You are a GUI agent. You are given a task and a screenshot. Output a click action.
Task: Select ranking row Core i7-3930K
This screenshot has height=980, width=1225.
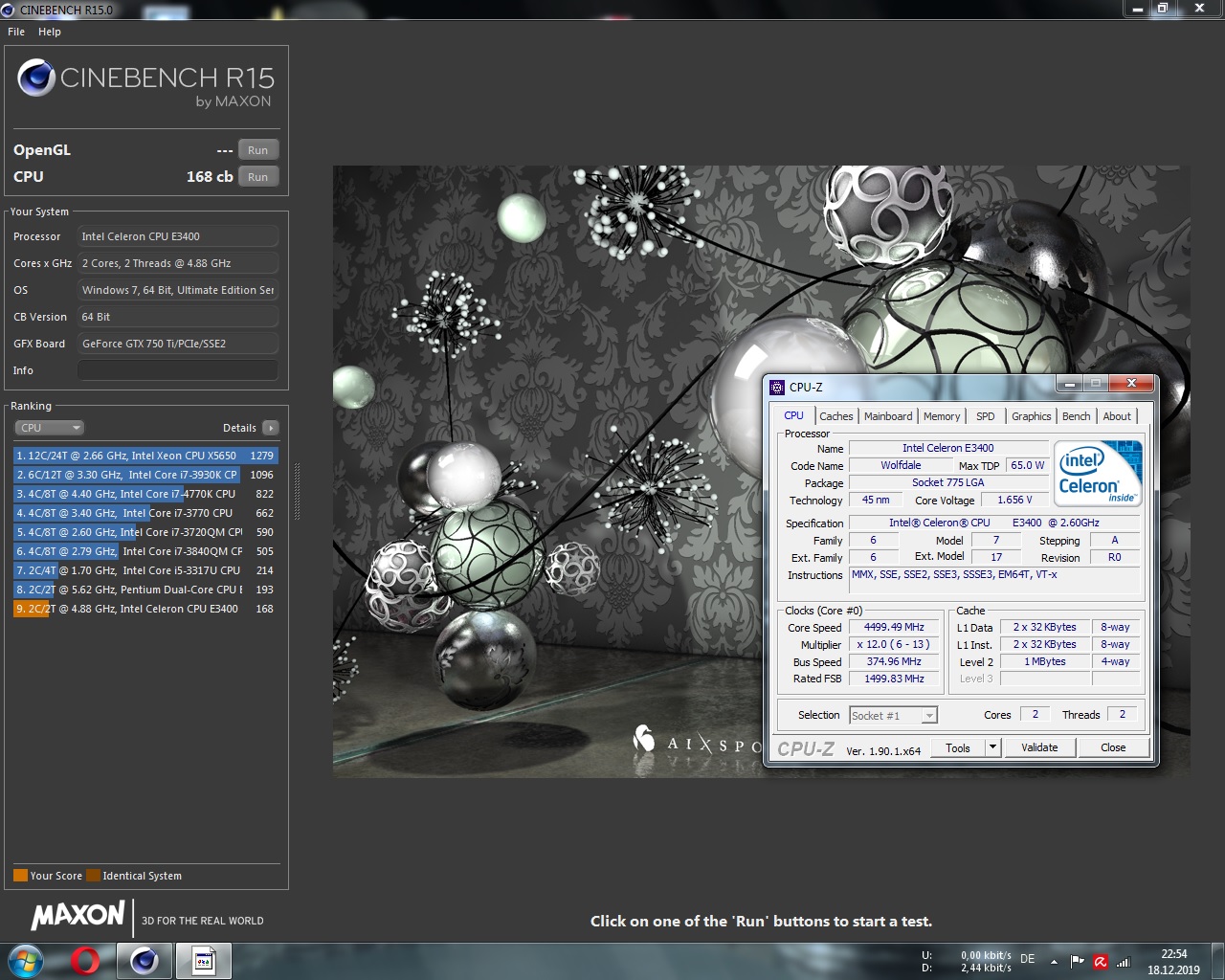tap(145, 475)
